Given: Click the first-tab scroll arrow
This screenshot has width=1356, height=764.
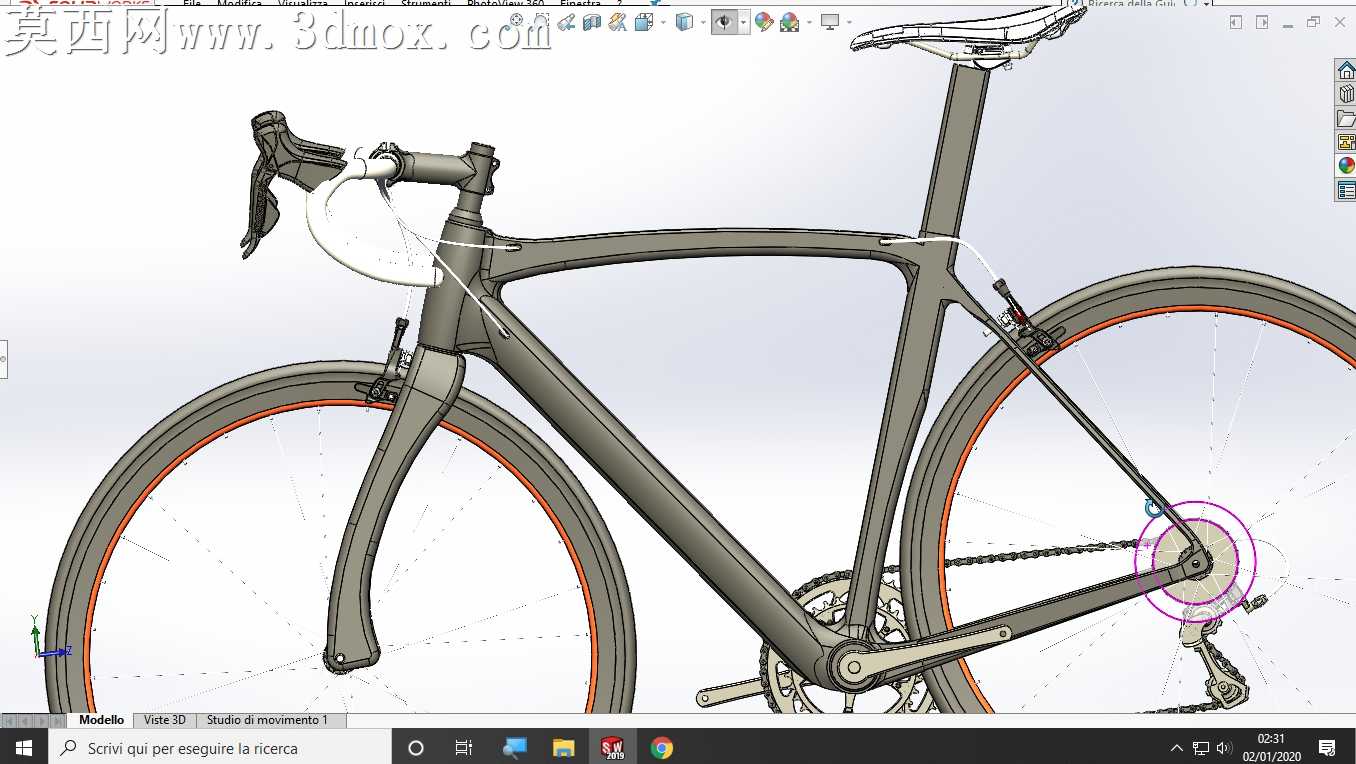Looking at the screenshot, I should tap(9, 721).
